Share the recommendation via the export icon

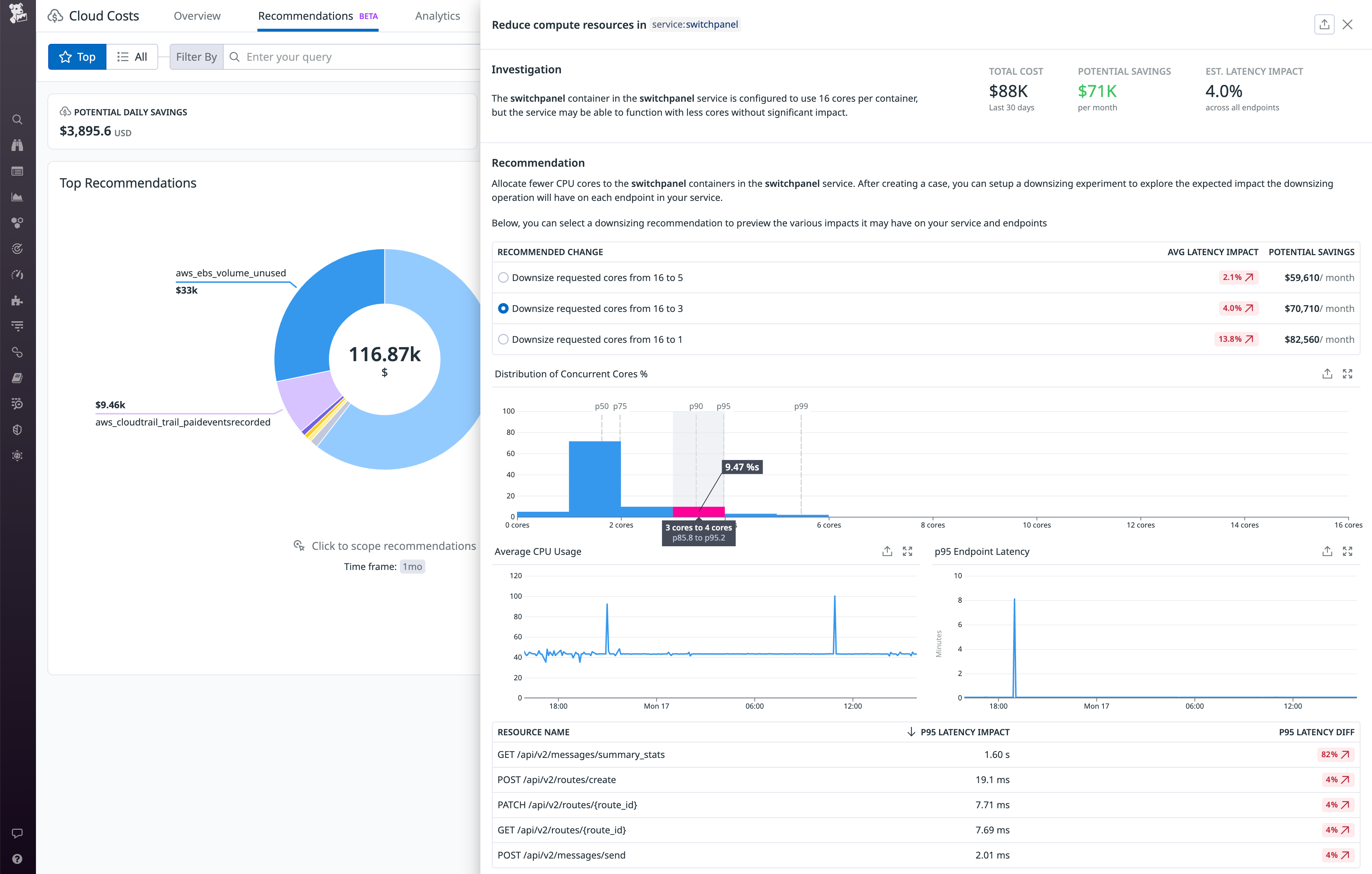point(1325,24)
